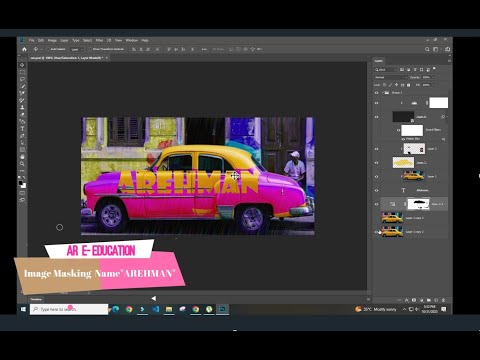Open the Edit Toolbar three-dots button
480x360 pixels.
point(22,171)
